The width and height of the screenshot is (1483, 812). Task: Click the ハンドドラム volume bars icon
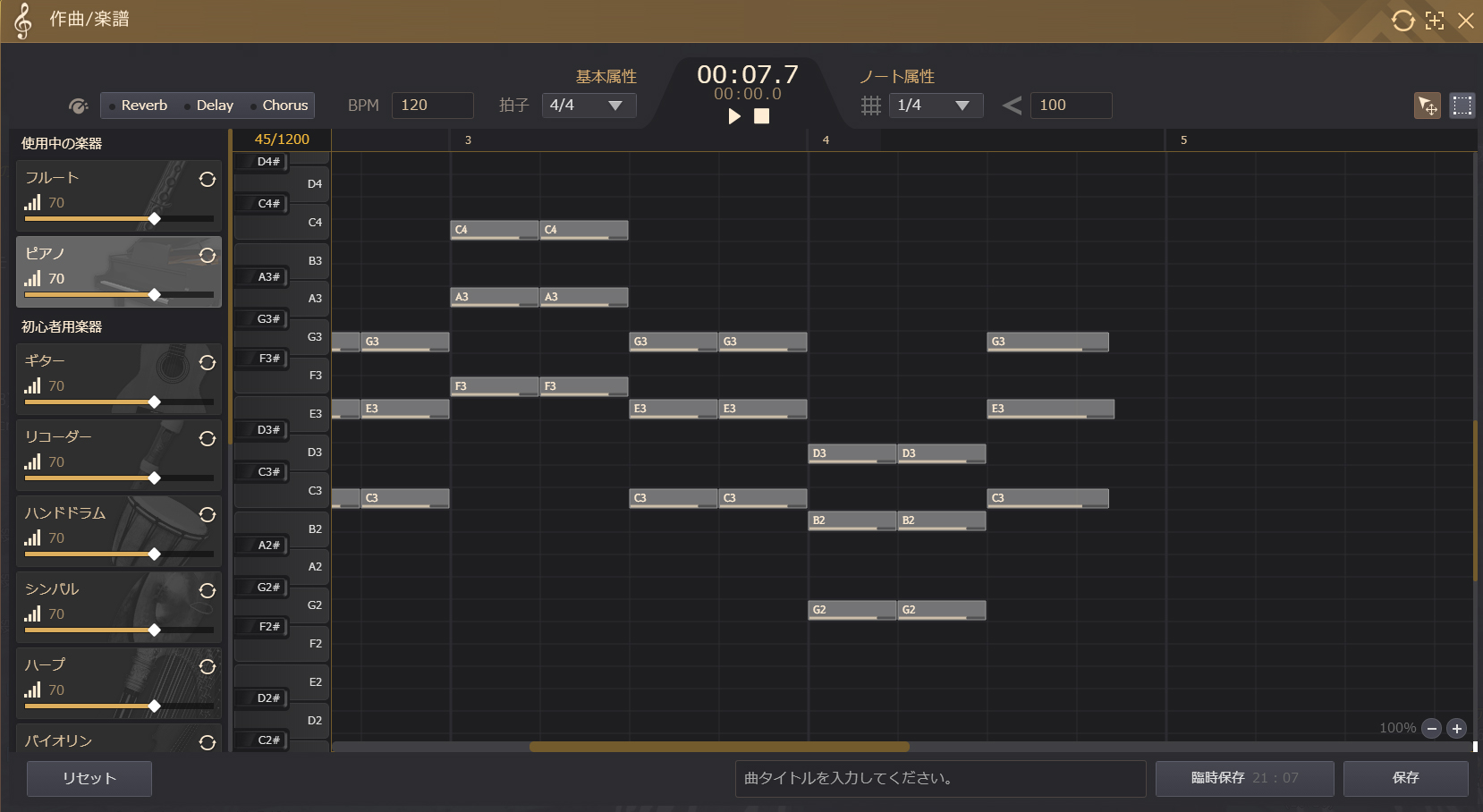click(32, 538)
